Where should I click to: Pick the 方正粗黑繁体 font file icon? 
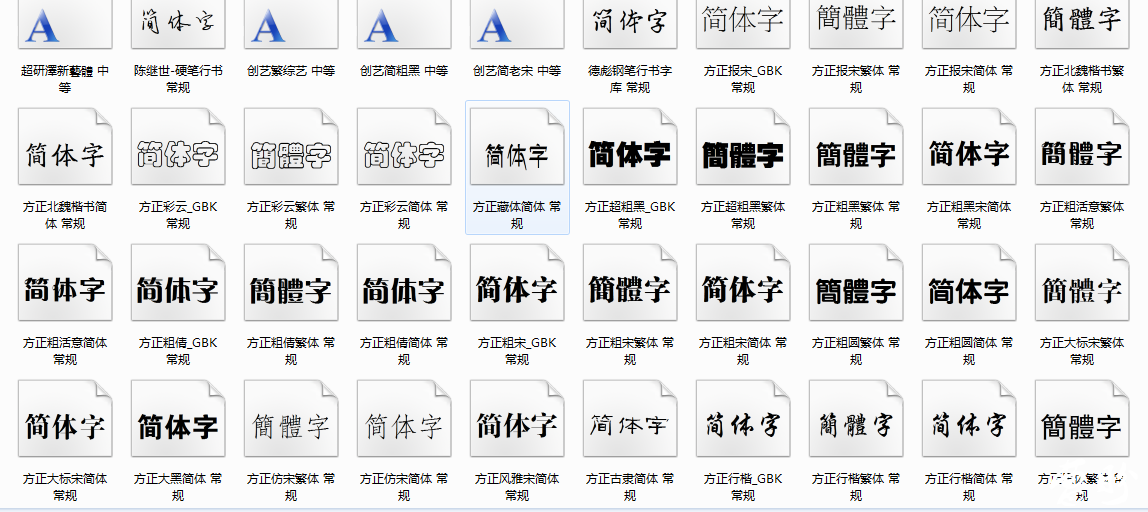click(x=856, y=146)
